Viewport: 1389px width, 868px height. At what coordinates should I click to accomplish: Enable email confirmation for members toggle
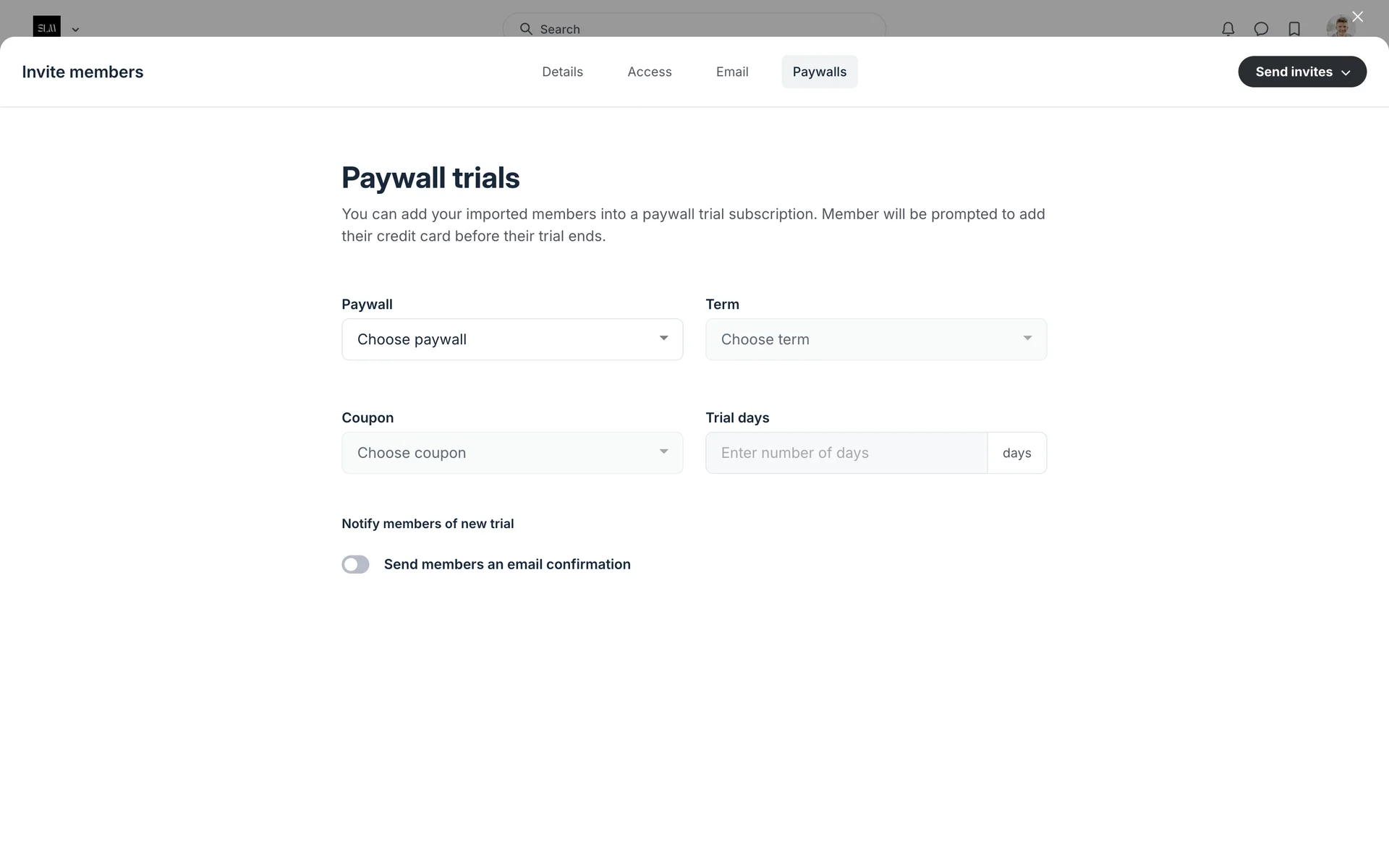pyautogui.click(x=355, y=564)
